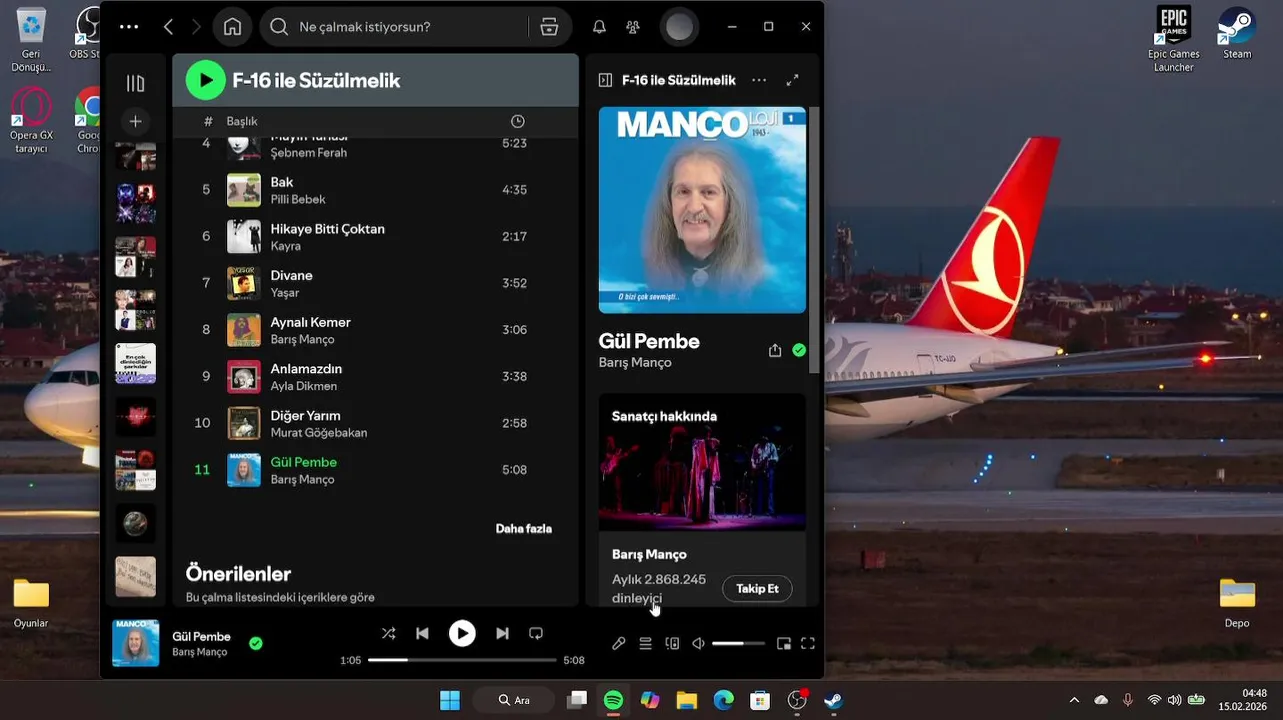Click the bottom bar album thumbnail
Image resolution: width=1283 pixels, height=720 pixels.
click(x=135, y=643)
